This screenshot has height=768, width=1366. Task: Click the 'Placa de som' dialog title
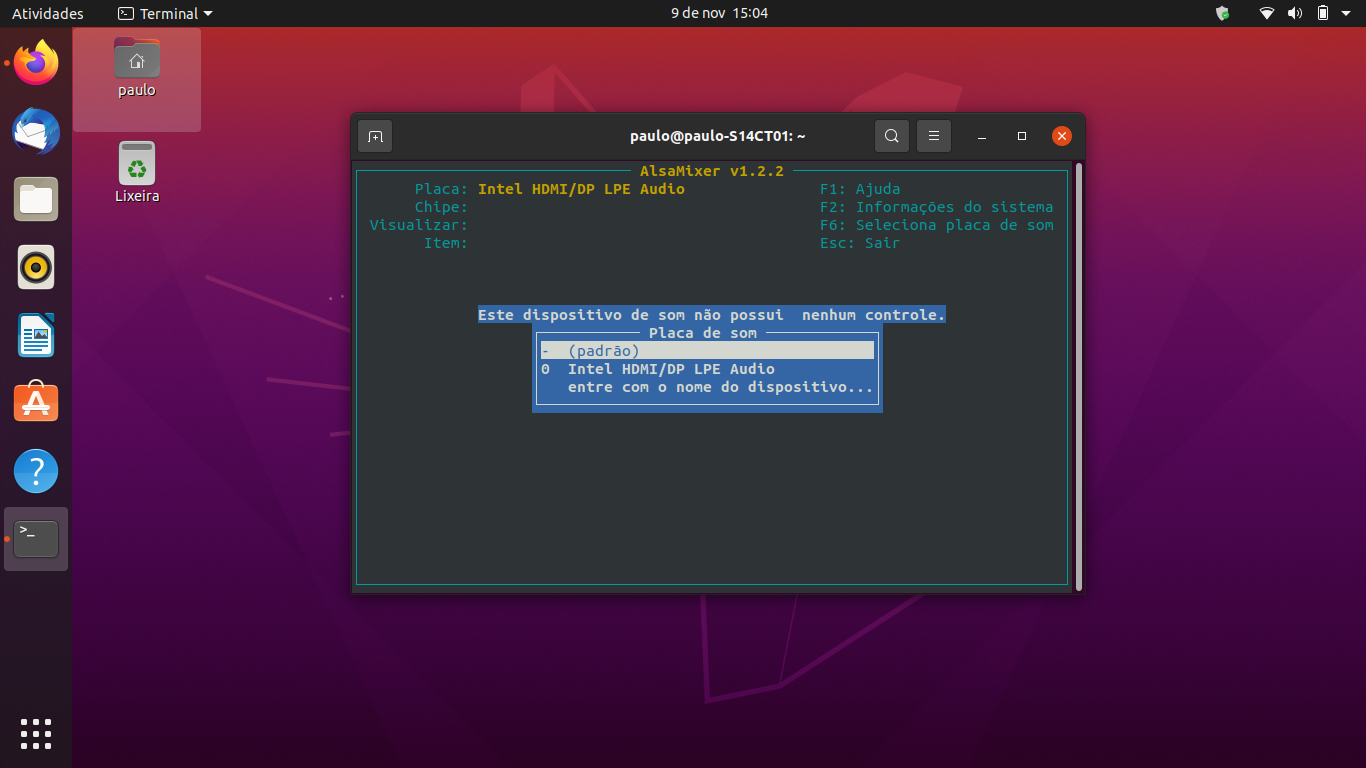tap(702, 333)
